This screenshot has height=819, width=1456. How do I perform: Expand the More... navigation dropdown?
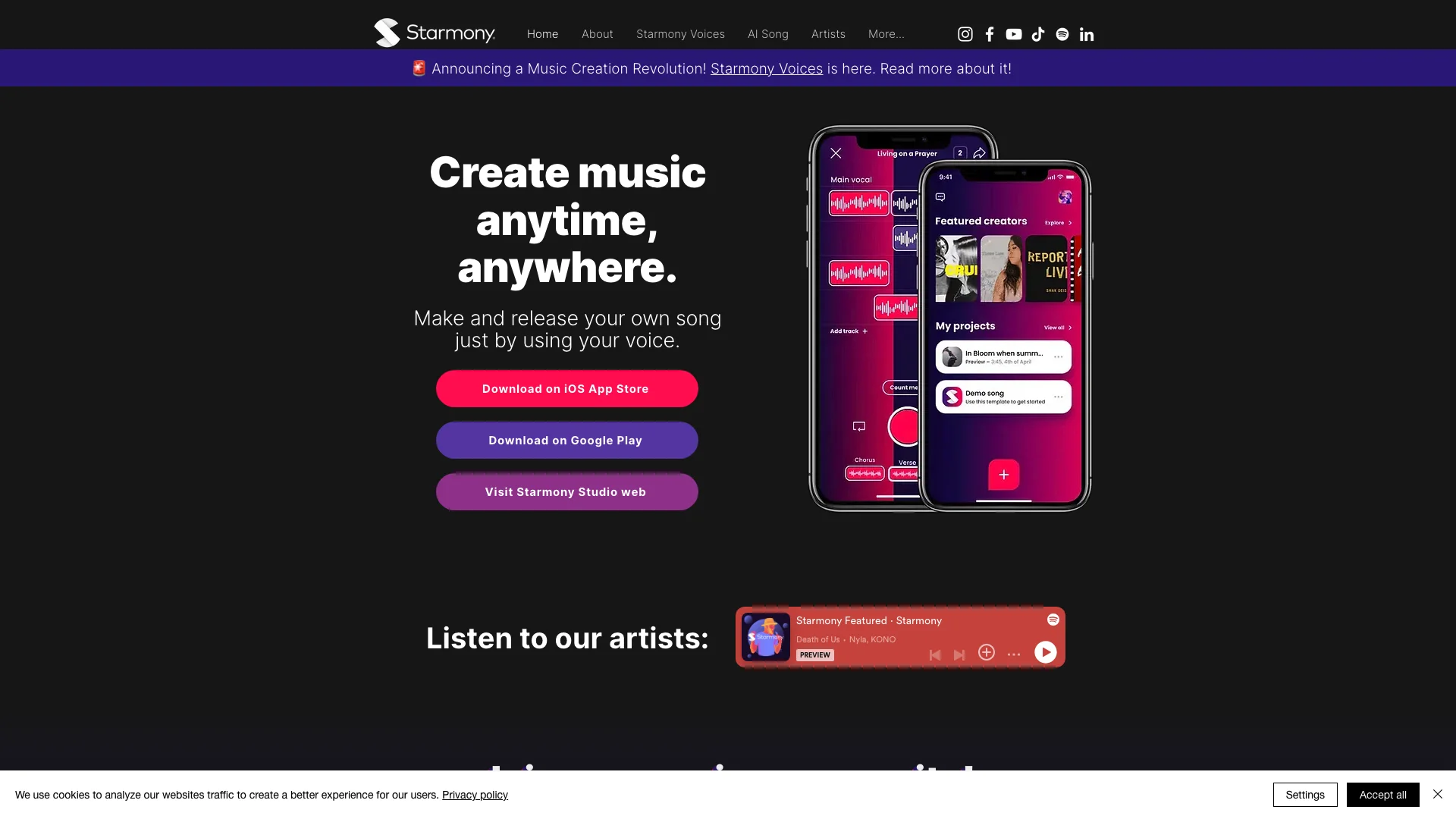click(x=886, y=34)
